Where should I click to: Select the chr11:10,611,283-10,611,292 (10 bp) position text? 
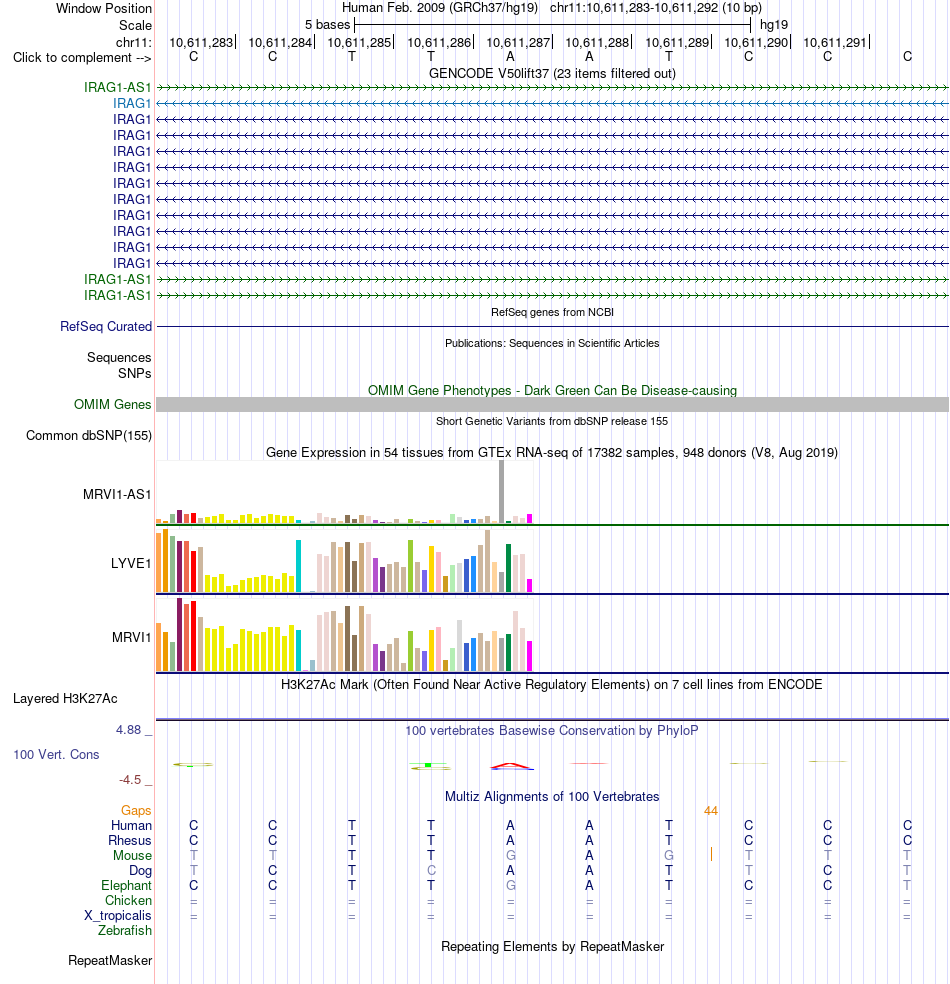(656, 8)
